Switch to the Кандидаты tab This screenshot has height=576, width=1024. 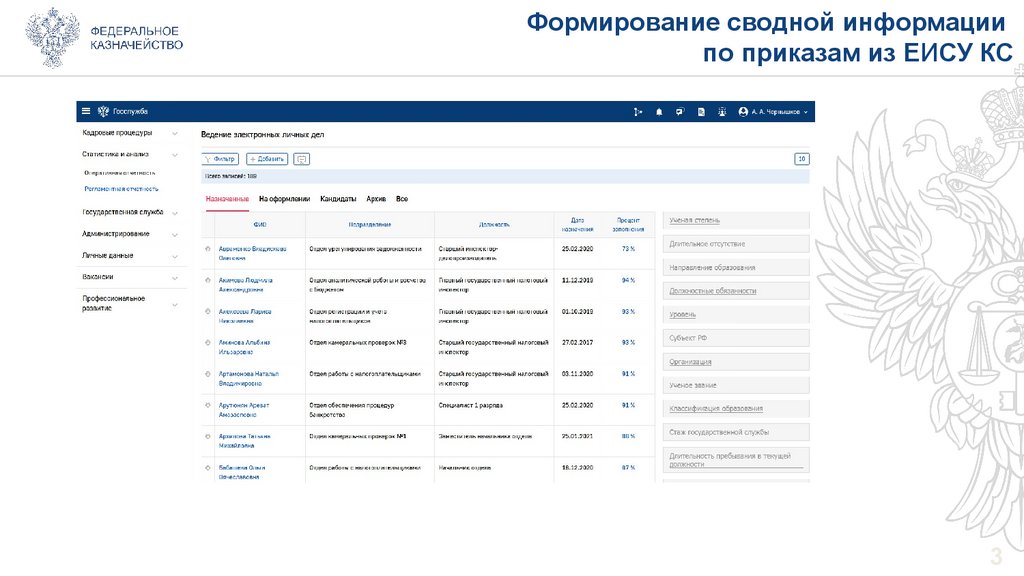(338, 199)
